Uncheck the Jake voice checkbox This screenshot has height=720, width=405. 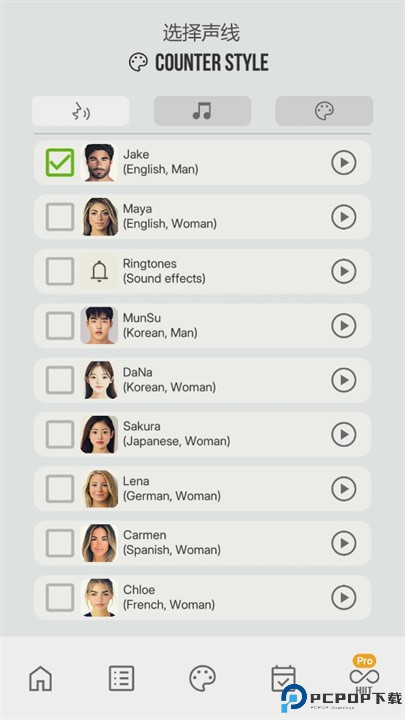(x=60, y=163)
